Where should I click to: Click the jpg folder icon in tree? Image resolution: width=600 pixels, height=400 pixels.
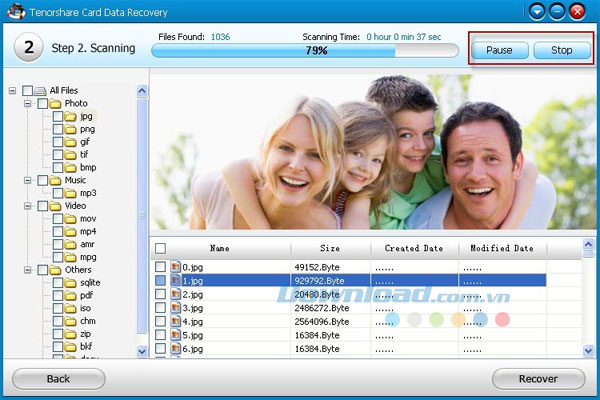71,116
